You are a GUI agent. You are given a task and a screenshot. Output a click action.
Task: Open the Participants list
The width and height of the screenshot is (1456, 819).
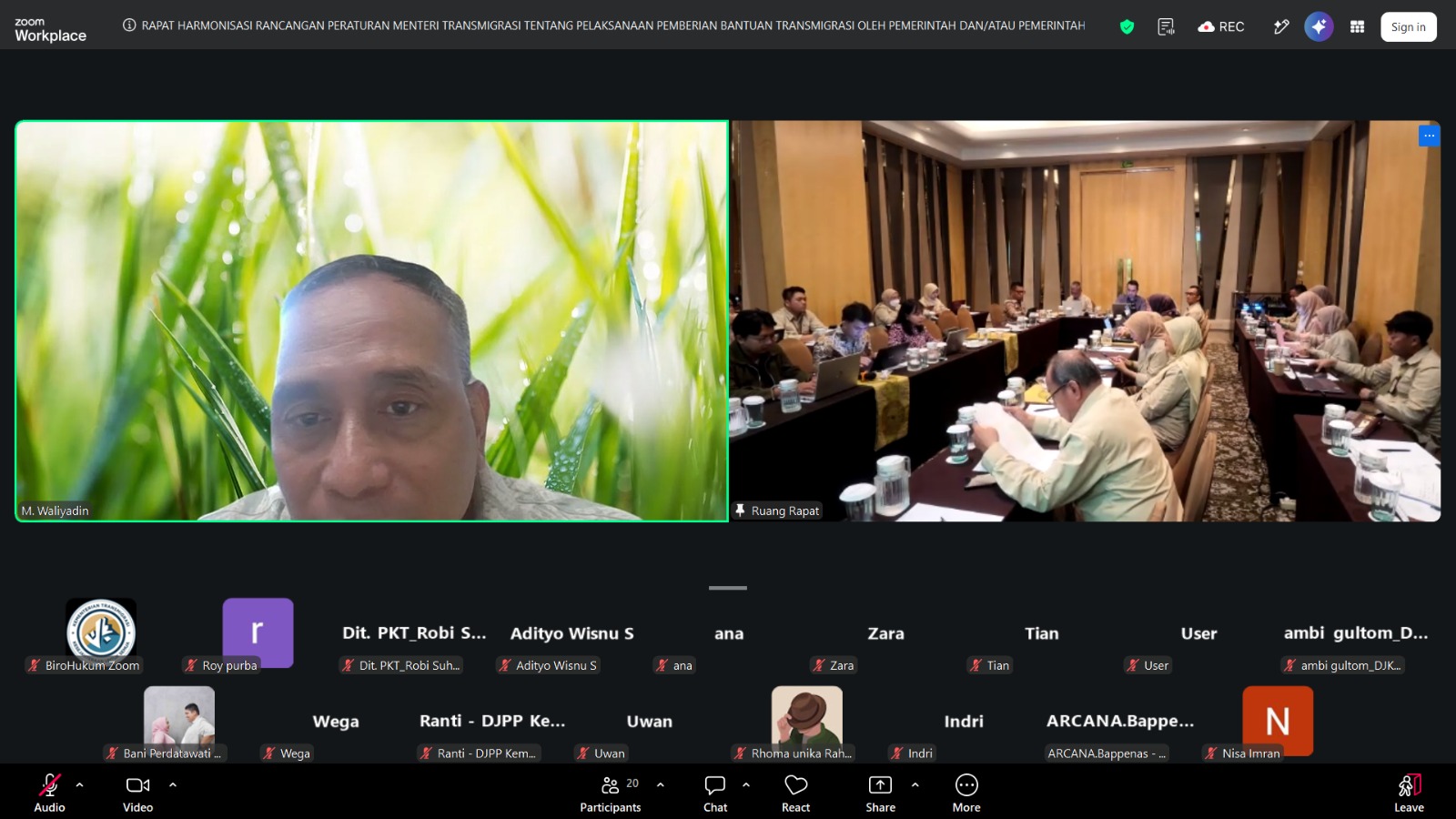(x=611, y=794)
